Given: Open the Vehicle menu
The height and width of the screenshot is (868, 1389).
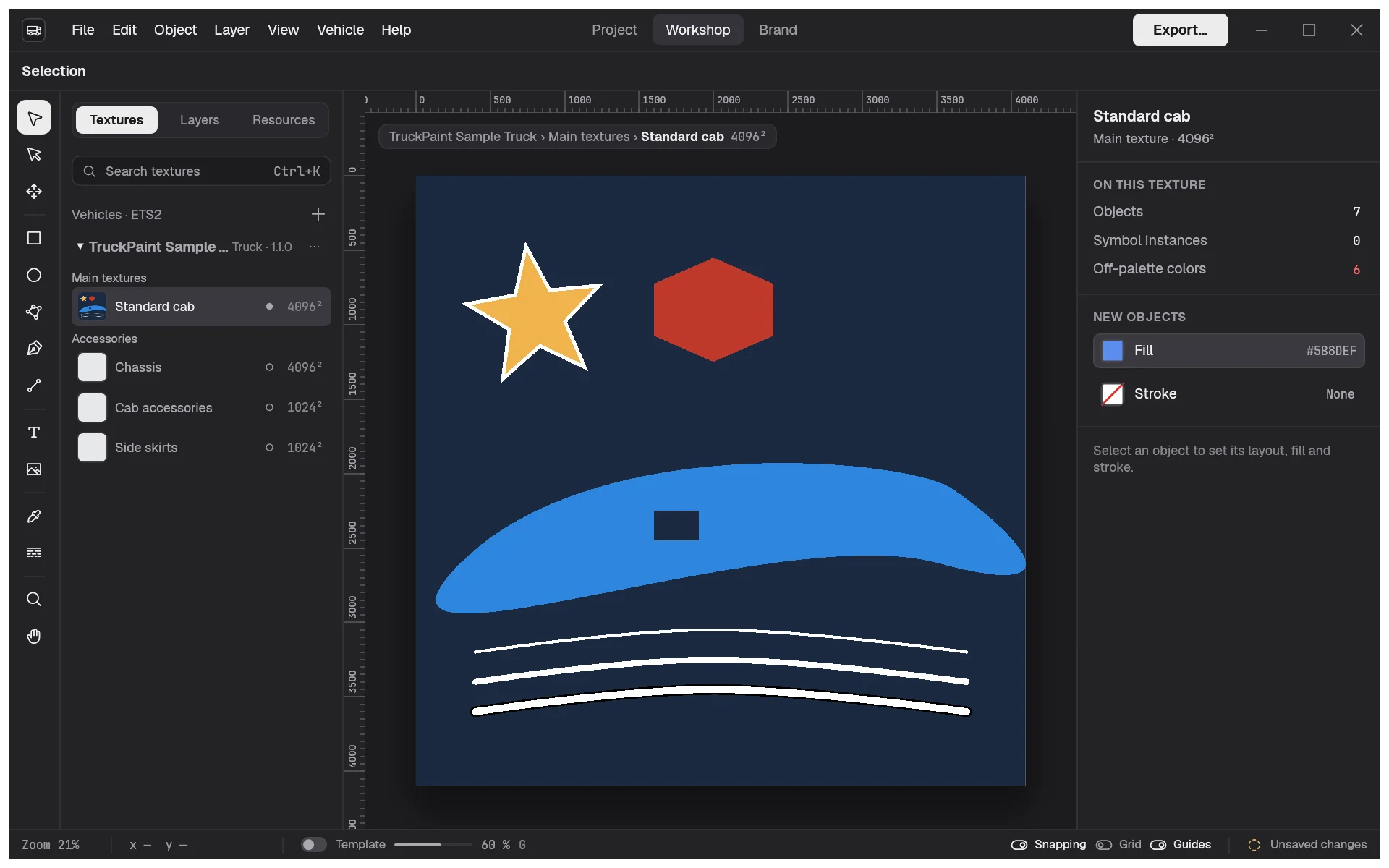Looking at the screenshot, I should click(x=340, y=30).
